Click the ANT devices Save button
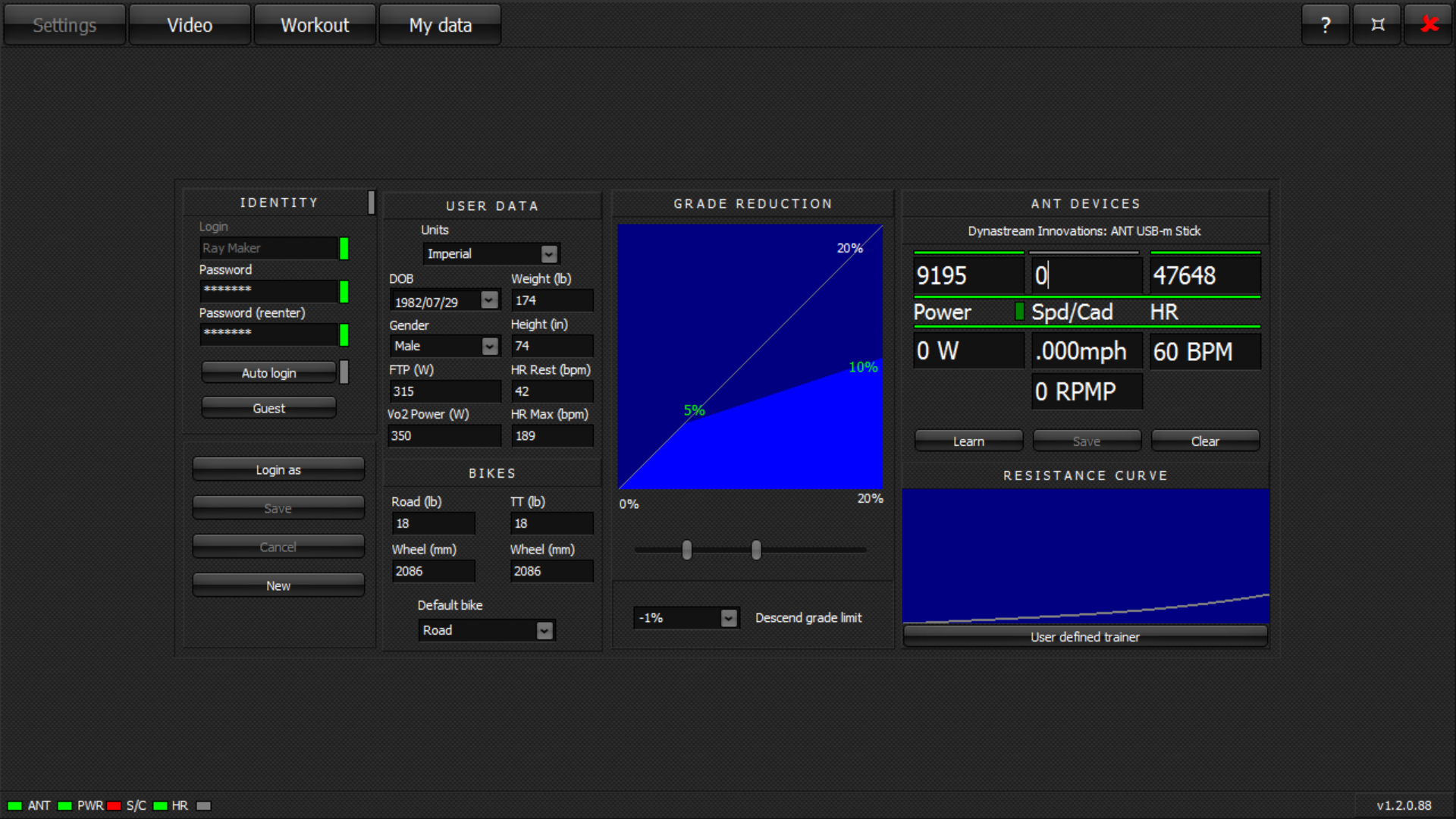The image size is (1456, 819). 1087,441
